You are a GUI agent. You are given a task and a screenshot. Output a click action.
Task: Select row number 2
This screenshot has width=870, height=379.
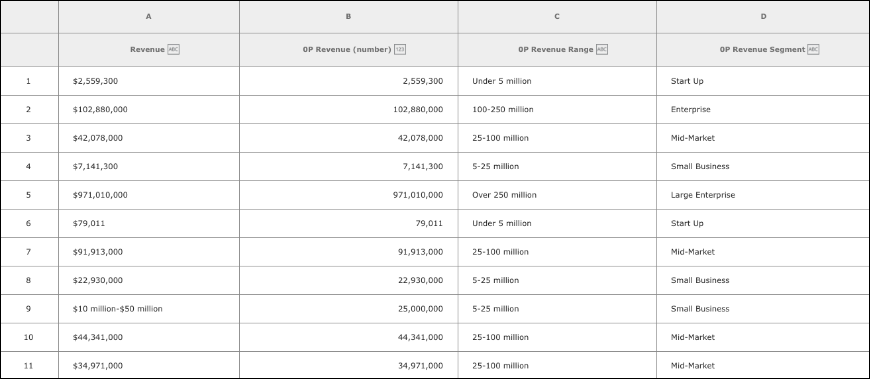click(29, 109)
